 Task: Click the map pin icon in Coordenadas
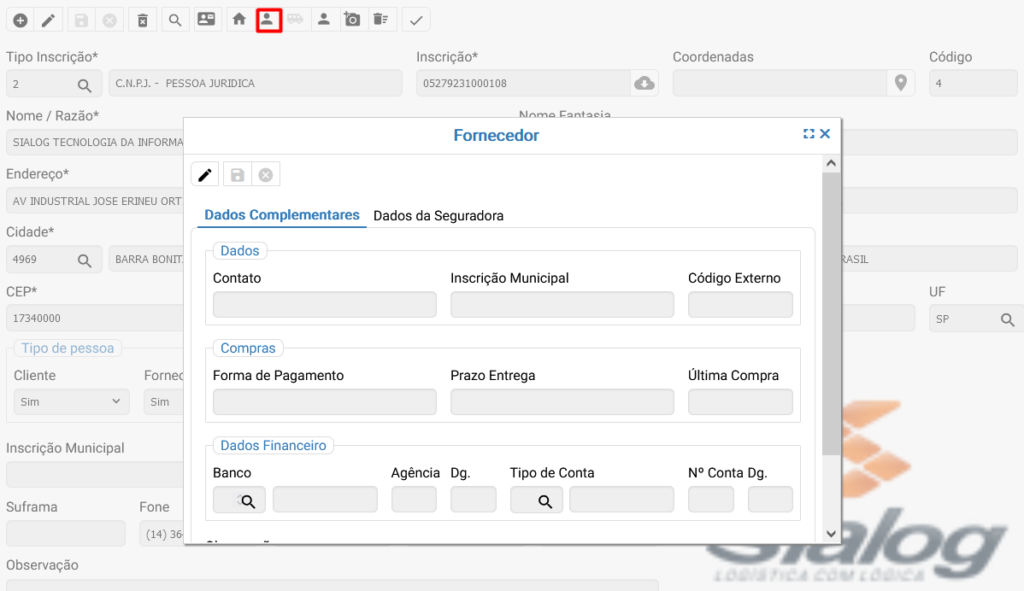tap(900, 83)
